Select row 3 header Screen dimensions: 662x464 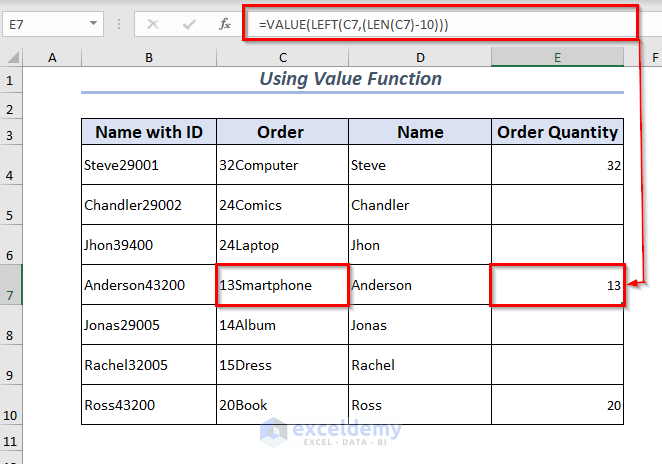[x=11, y=132]
